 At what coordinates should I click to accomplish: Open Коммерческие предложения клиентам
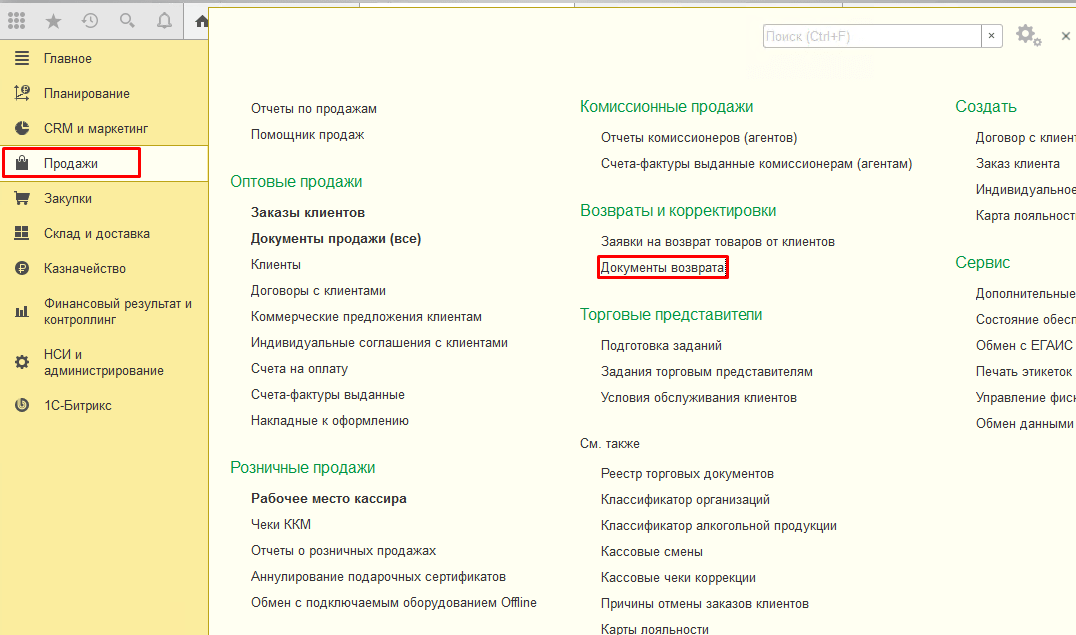(x=366, y=316)
